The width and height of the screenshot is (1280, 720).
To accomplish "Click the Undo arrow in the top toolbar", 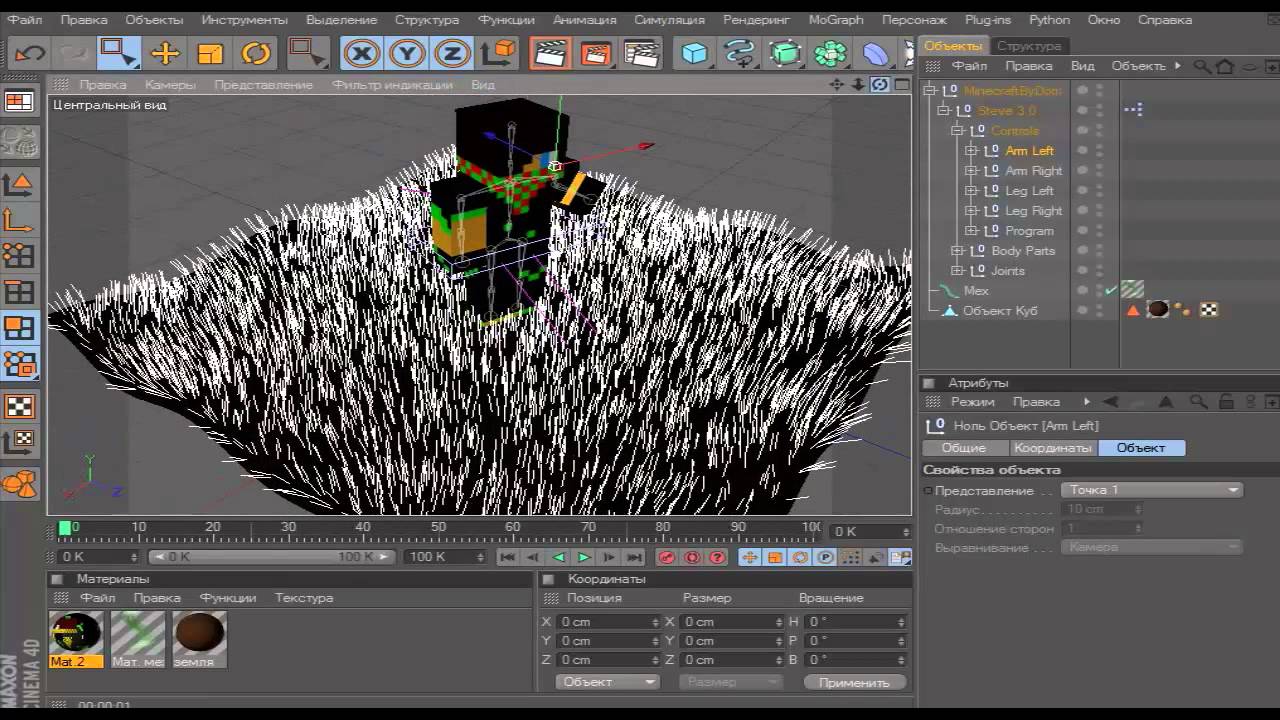I will (30, 54).
